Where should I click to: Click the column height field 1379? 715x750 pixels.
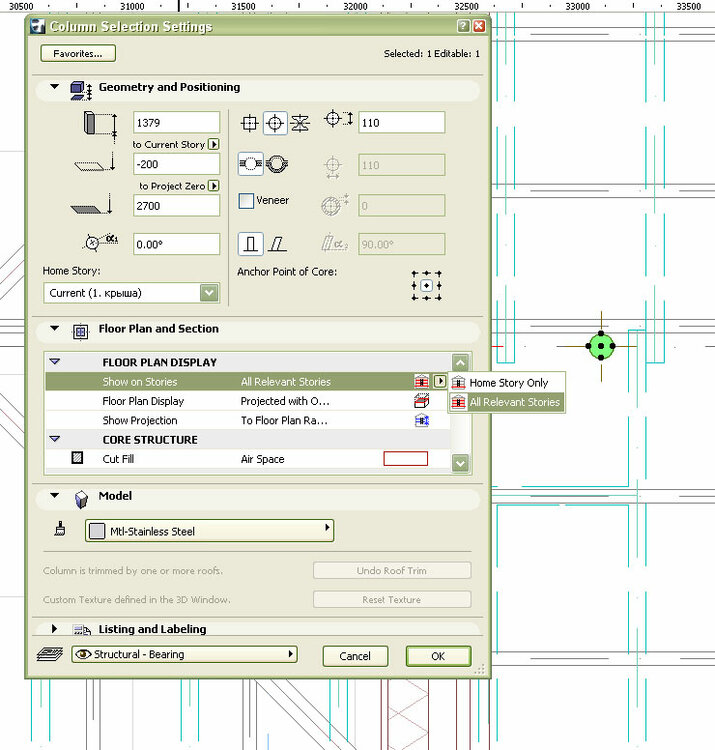pyautogui.click(x=176, y=122)
